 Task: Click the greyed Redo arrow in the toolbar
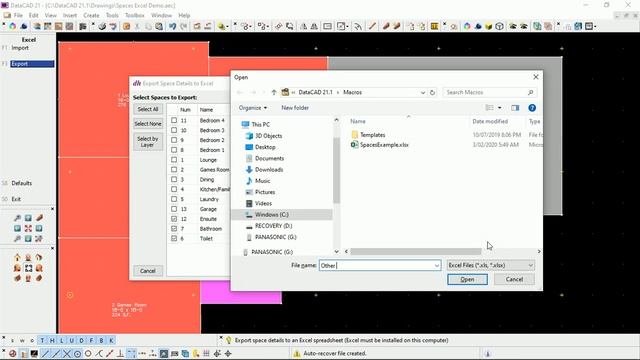184,26
